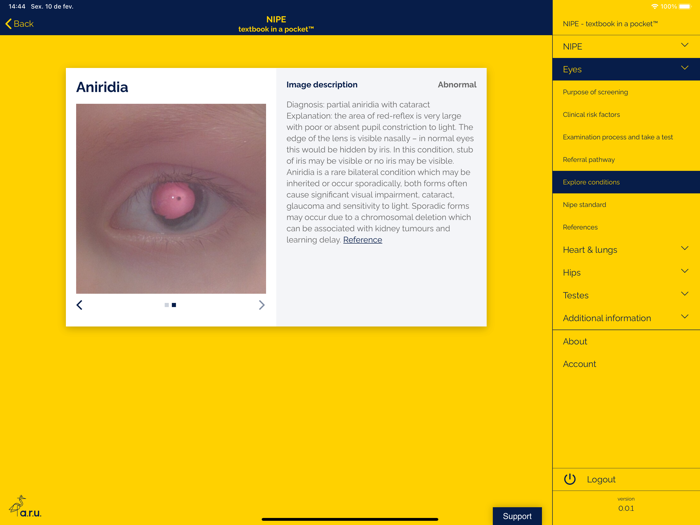Show previous image with left arrow

point(79,305)
